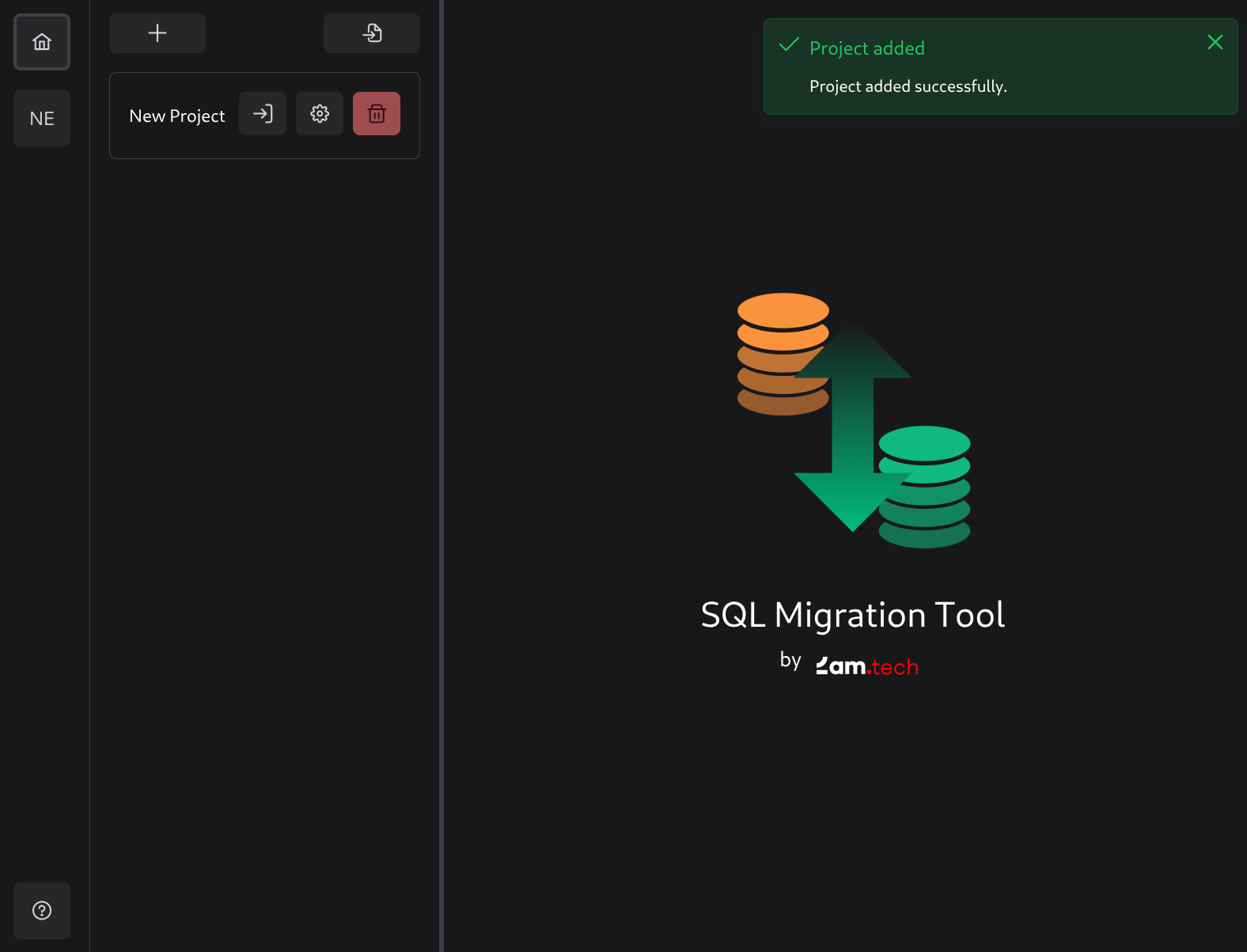Image resolution: width=1247 pixels, height=952 pixels.
Task: Delete New Project with the trash icon
Action: (377, 114)
